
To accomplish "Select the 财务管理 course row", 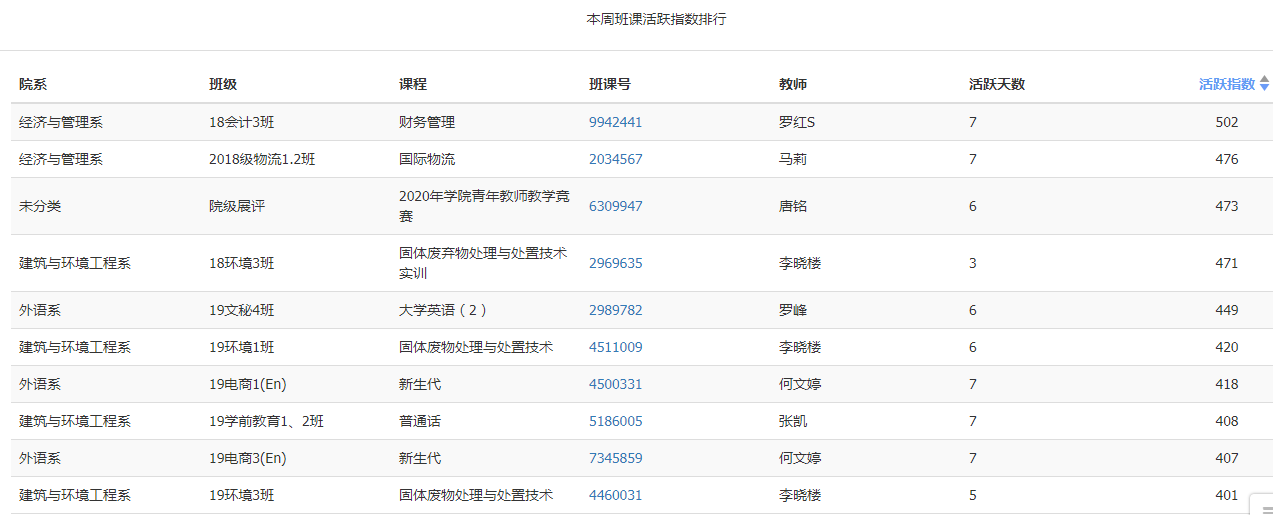I will click(636, 122).
